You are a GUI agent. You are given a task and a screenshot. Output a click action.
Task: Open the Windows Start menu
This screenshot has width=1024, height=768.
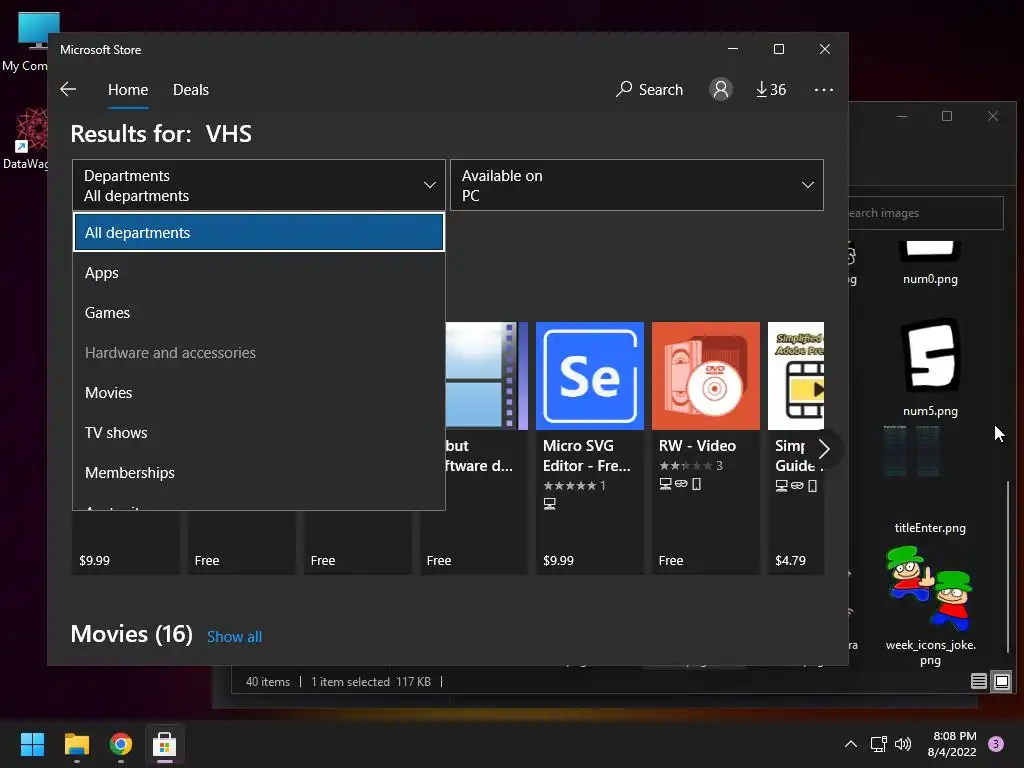tap(32, 744)
